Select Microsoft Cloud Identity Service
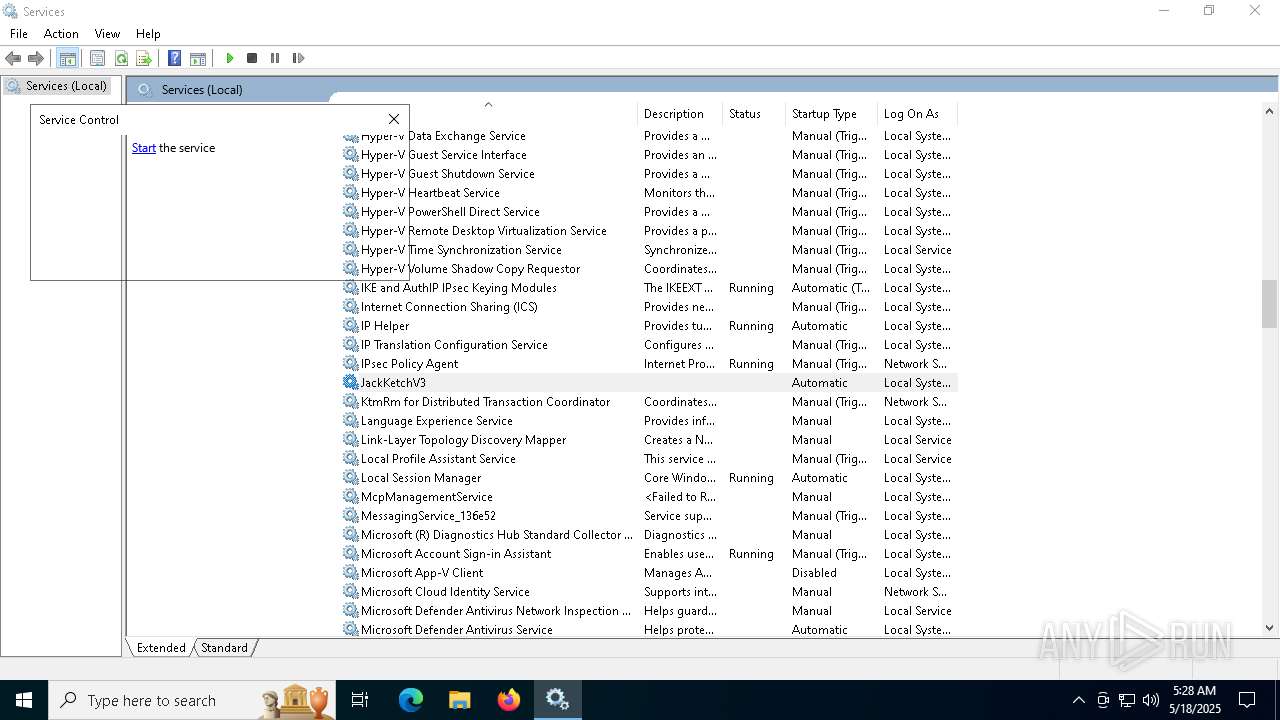This screenshot has width=1280, height=720. (445, 592)
